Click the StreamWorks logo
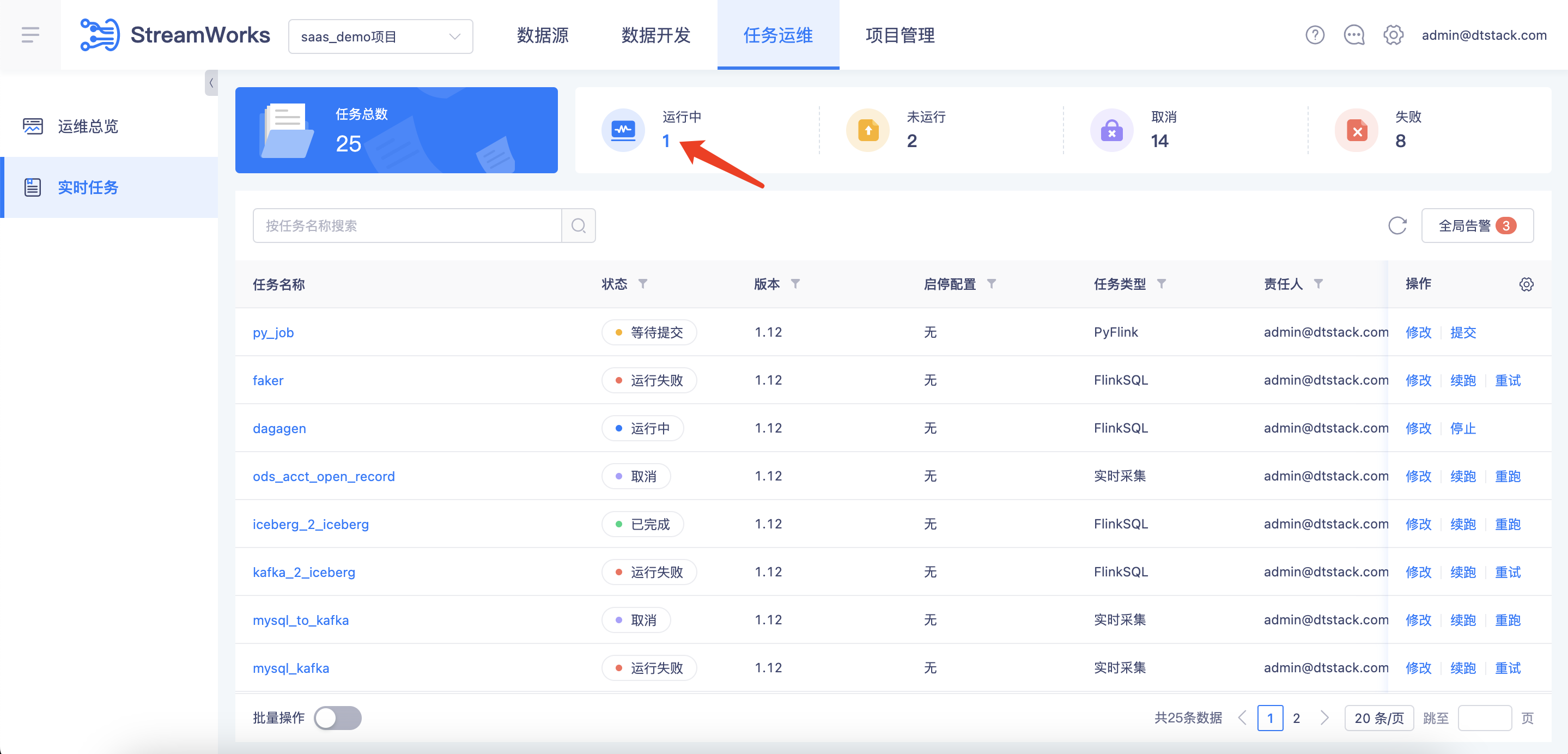 click(x=175, y=35)
